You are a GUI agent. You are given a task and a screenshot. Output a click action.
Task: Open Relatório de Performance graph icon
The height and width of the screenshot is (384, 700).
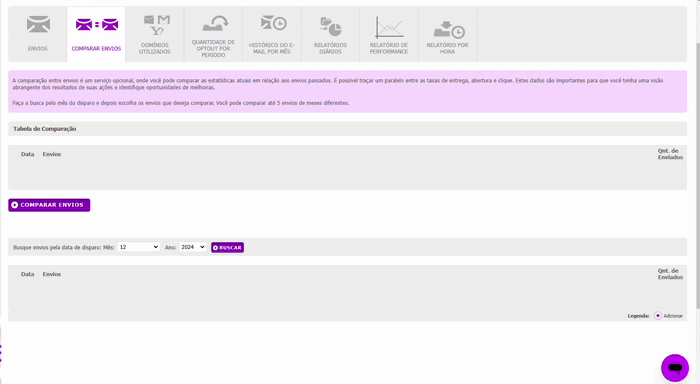389,27
